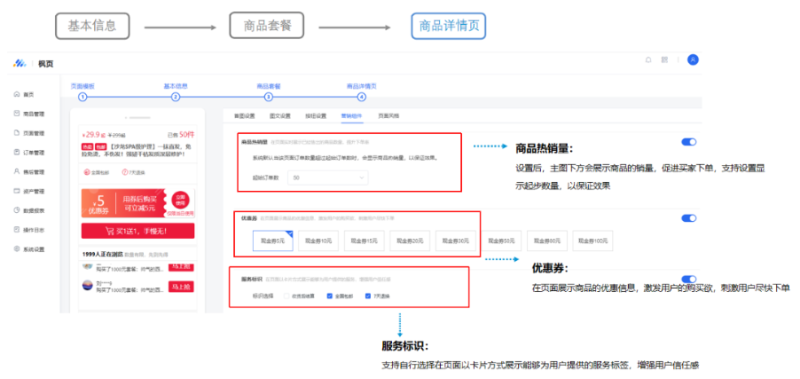
Task: Open the user avatar icon
Action: (693, 60)
